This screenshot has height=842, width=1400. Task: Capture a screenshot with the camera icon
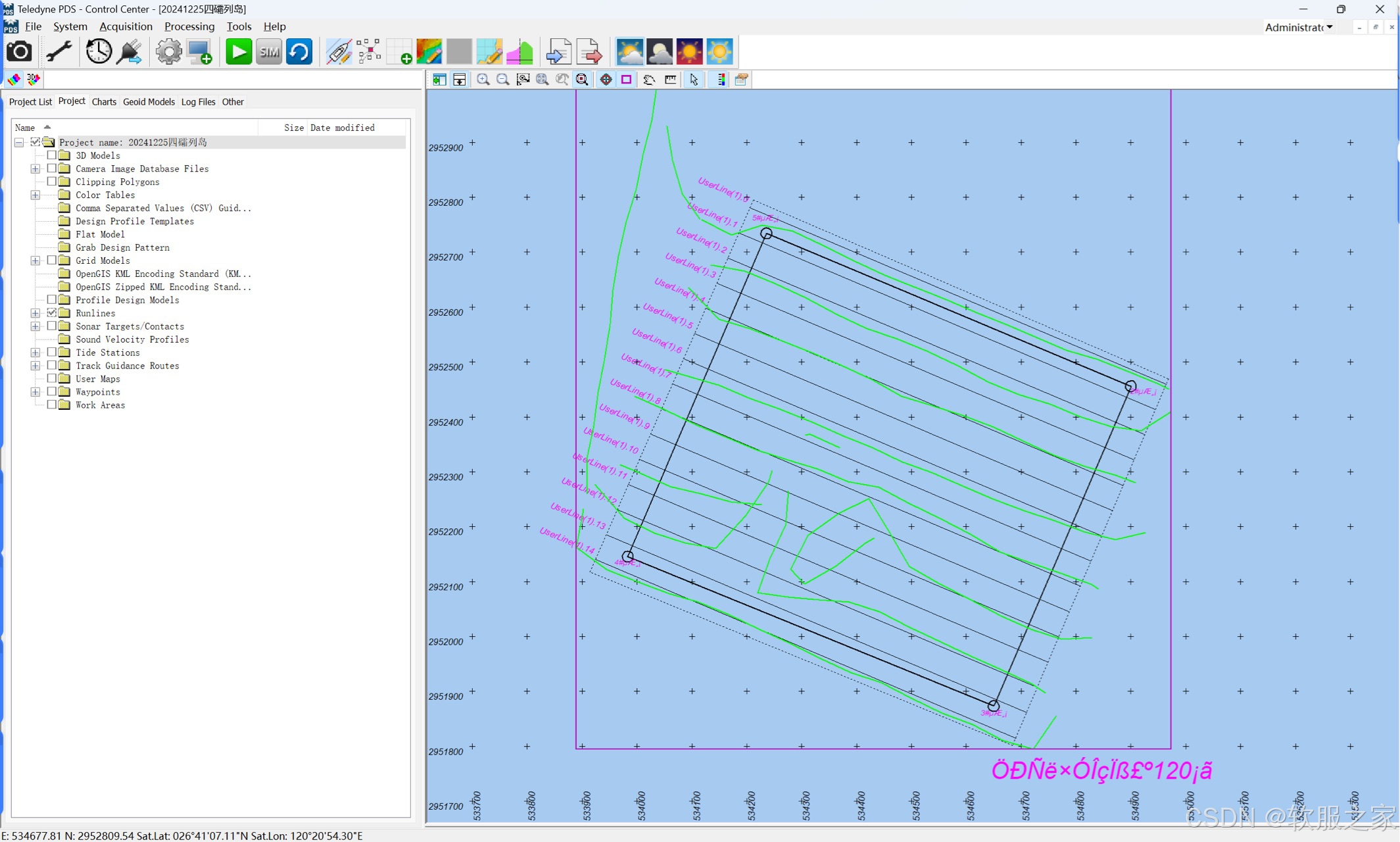click(19, 51)
